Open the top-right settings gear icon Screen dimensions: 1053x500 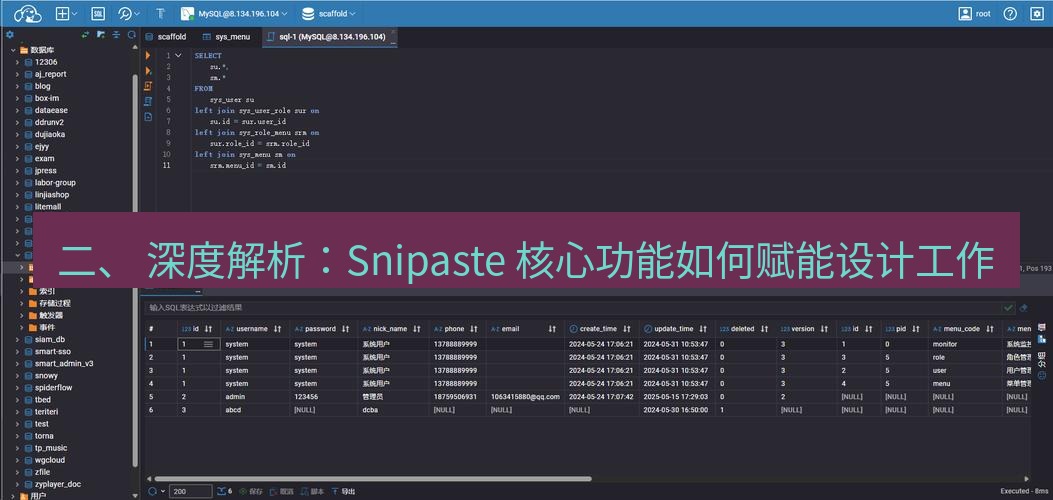point(1037,13)
